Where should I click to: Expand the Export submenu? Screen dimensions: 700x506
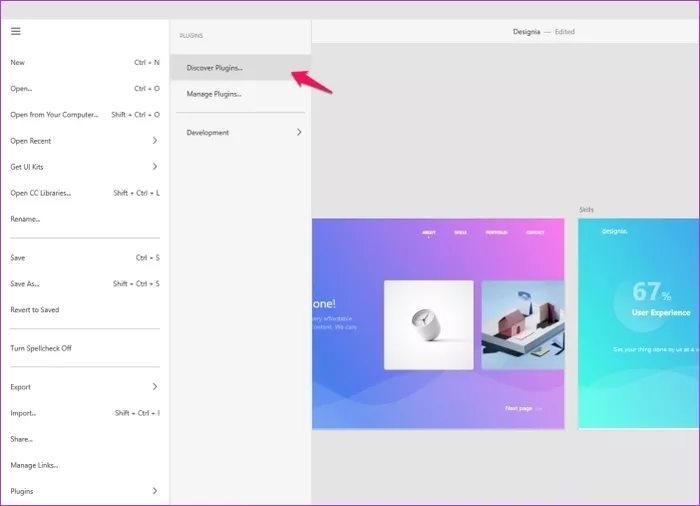click(154, 387)
